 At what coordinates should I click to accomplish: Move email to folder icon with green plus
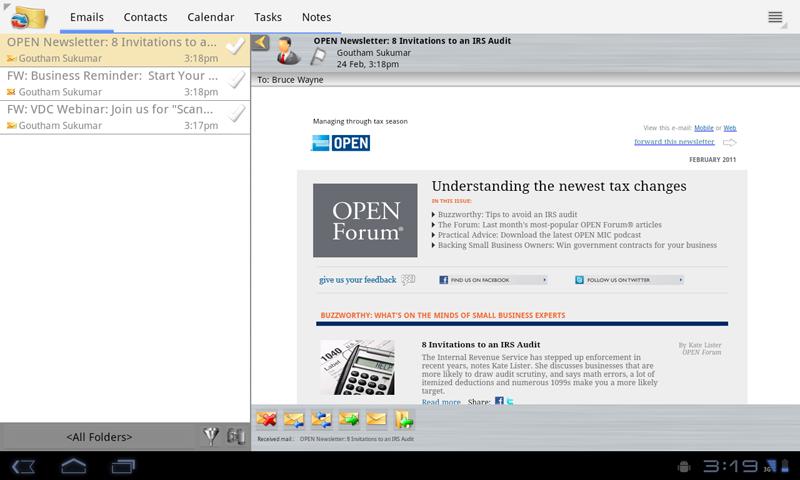404,419
